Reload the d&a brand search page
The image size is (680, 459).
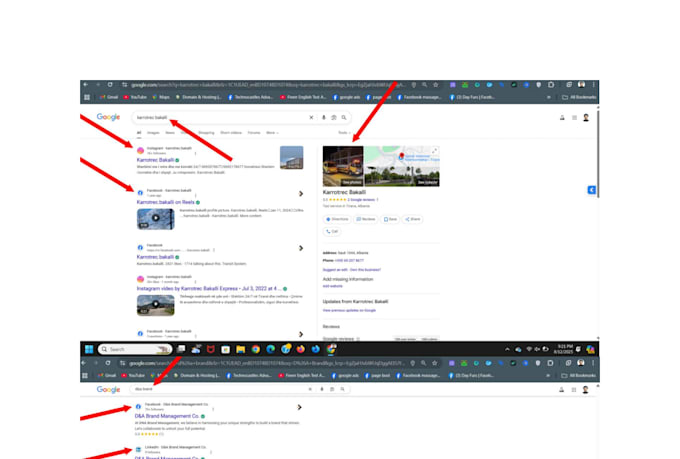coord(108,363)
